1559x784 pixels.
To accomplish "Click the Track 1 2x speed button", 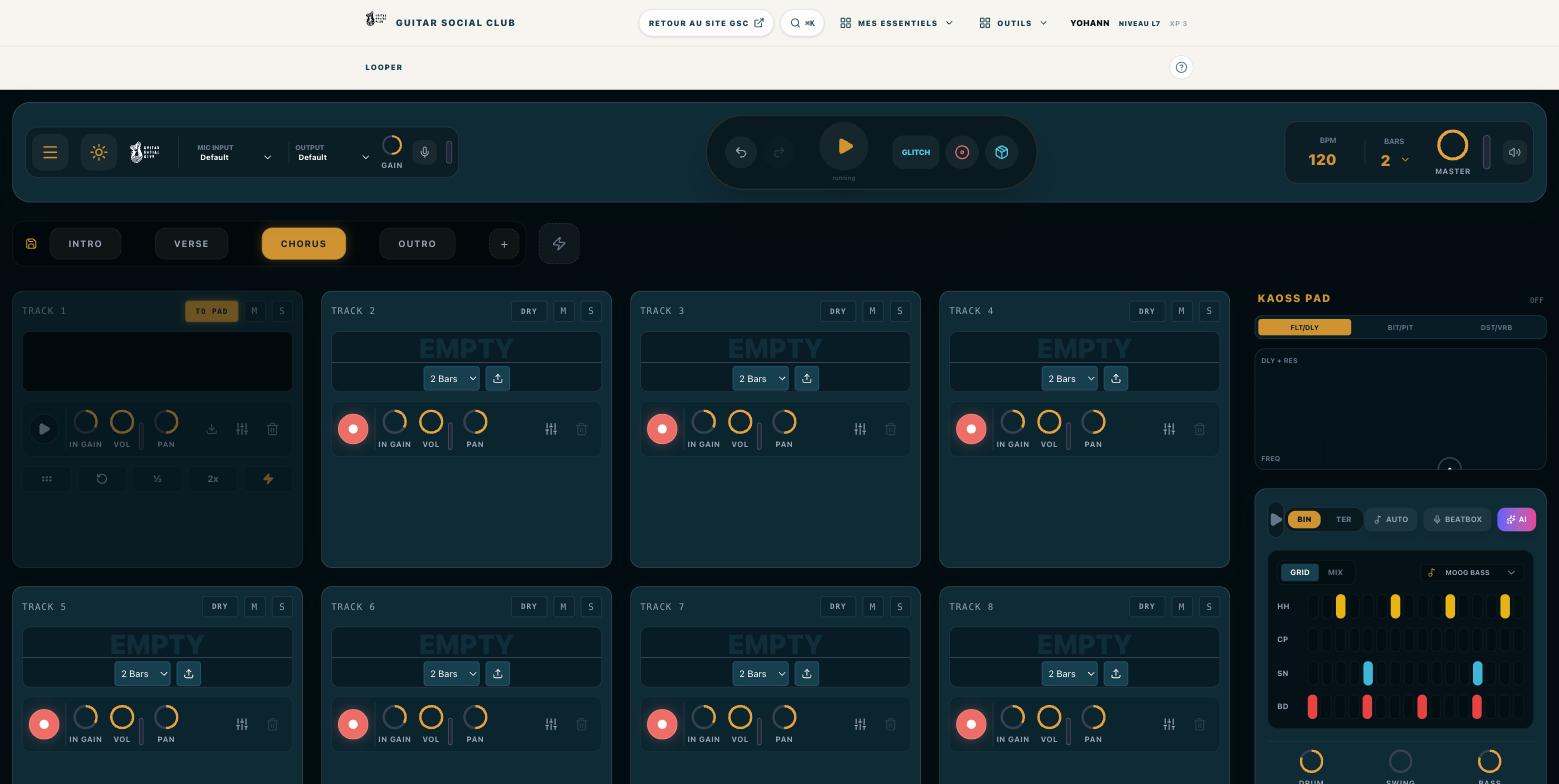I will 213,479.
